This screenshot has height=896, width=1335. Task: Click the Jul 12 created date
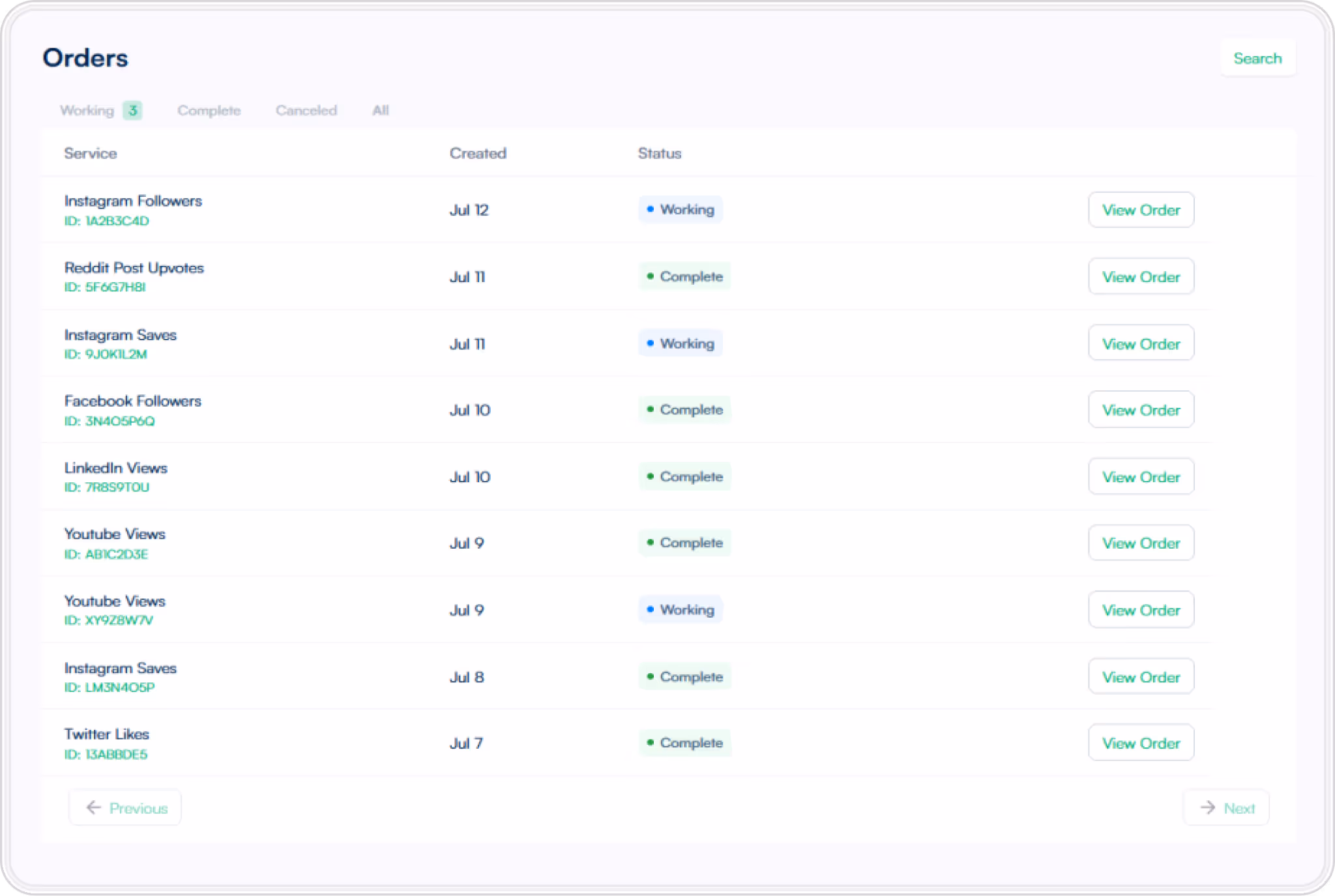(469, 210)
